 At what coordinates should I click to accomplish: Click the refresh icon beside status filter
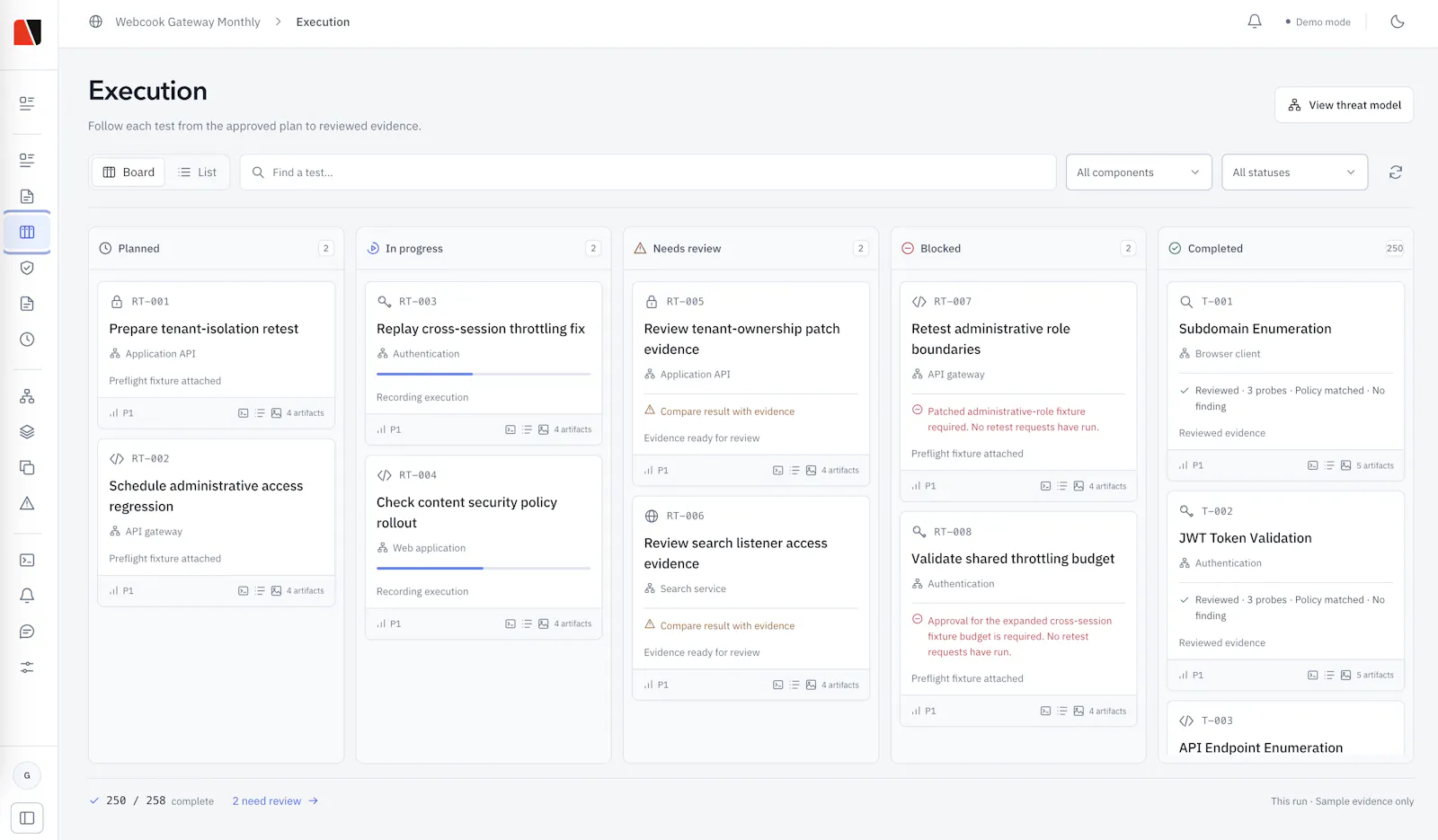[x=1396, y=172]
